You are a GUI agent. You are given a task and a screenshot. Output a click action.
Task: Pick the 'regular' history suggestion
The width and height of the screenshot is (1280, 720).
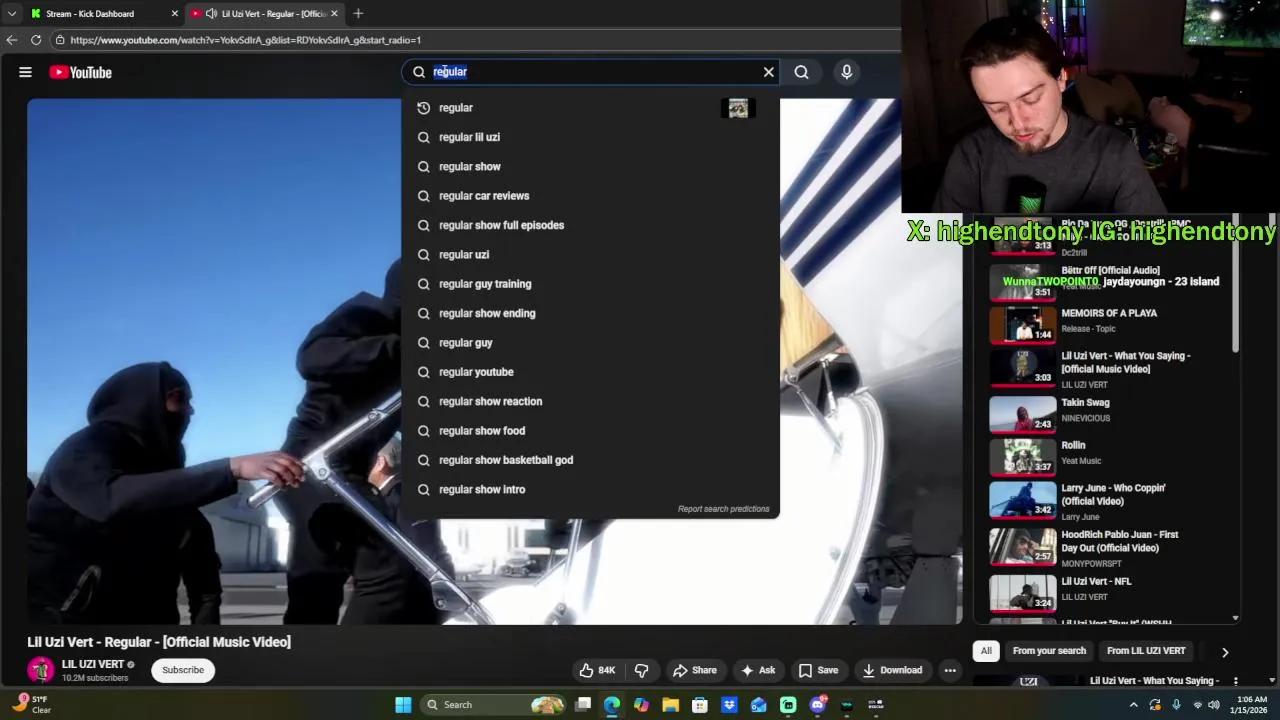(590, 108)
